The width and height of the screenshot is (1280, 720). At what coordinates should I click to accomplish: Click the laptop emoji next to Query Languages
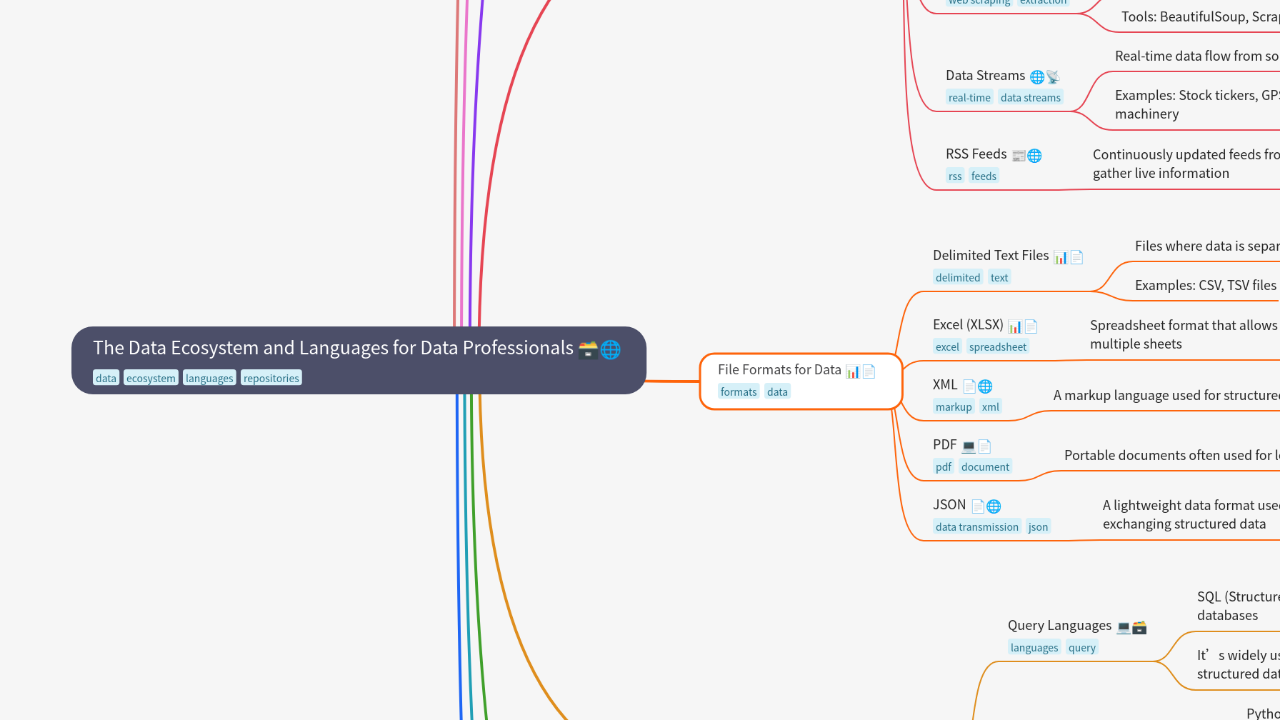pyautogui.click(x=1124, y=627)
